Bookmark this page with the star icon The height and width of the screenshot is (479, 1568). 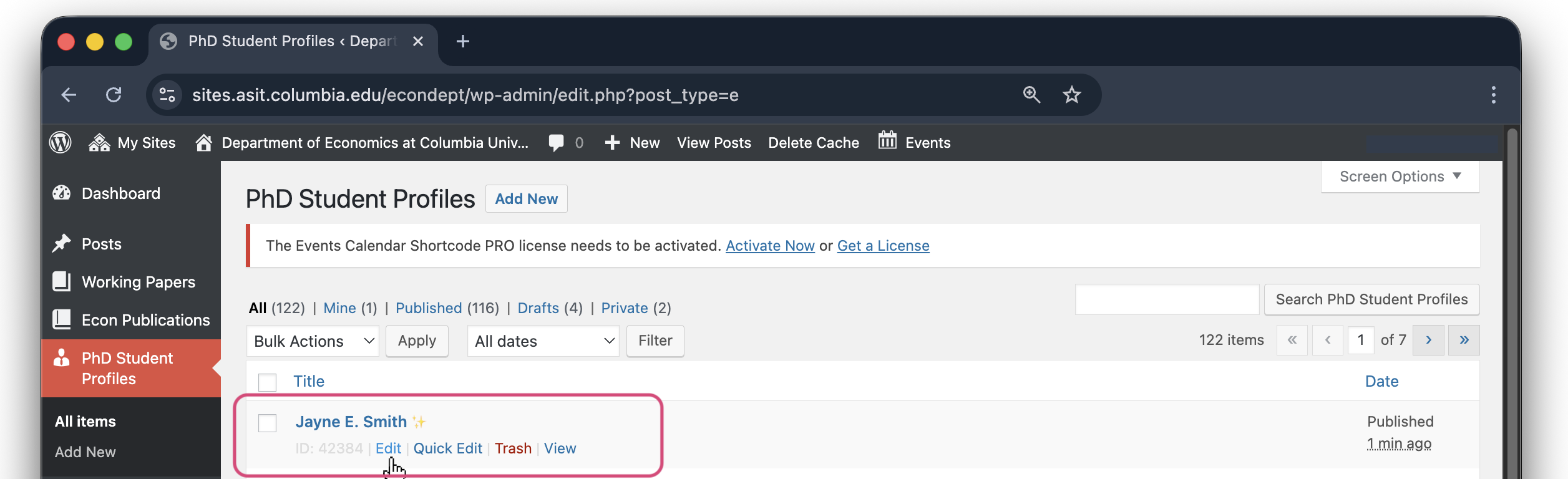[1071, 95]
